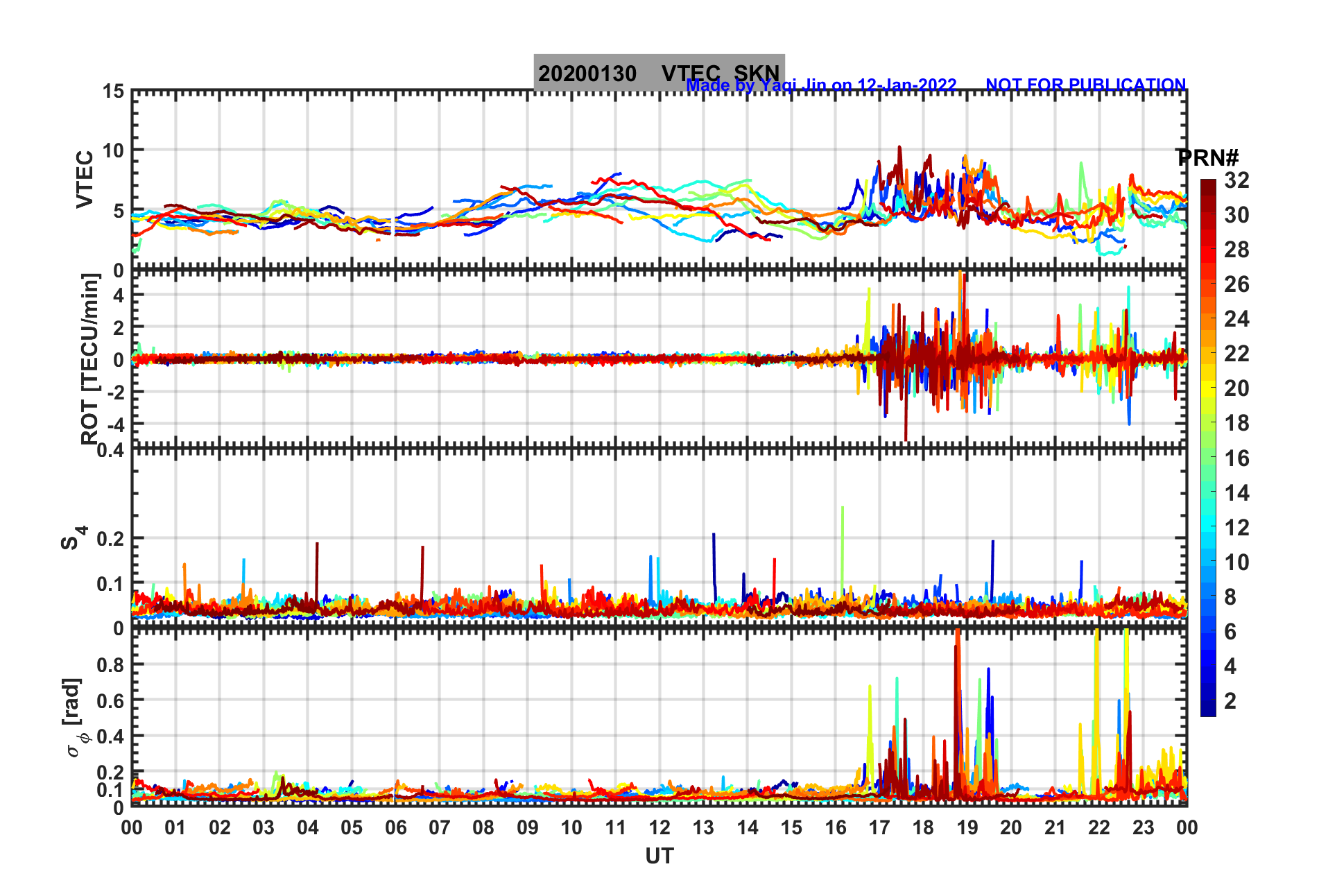The image size is (1319, 896).
Task: Click the plot title '20200130 VTEC SKN'
Action: 659,73
